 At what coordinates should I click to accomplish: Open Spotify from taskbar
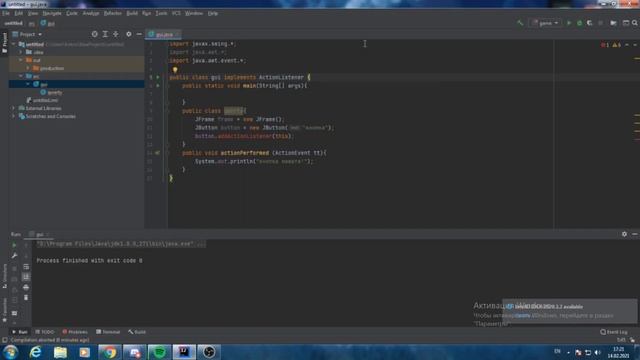click(159, 352)
